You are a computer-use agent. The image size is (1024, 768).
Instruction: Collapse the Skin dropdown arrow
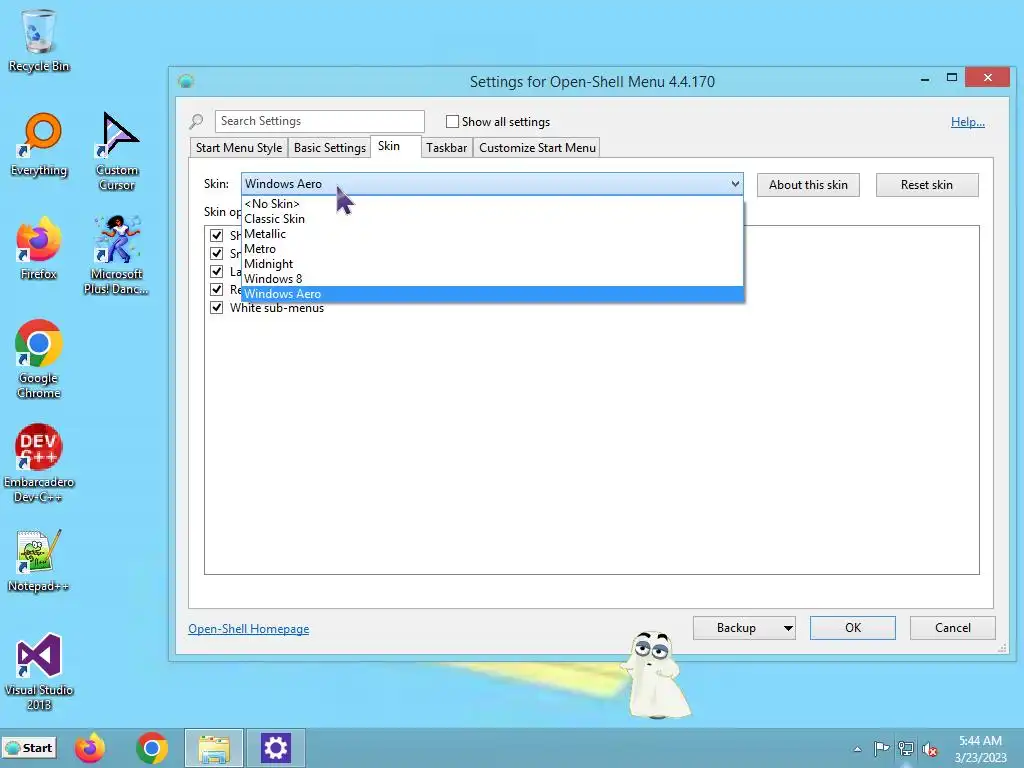[x=735, y=184]
